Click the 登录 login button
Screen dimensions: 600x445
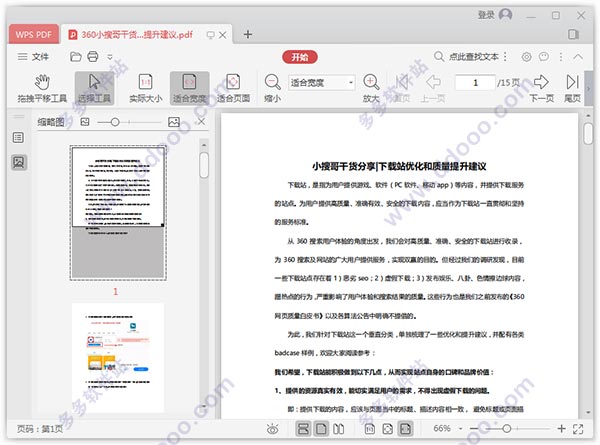pyautogui.click(x=495, y=15)
